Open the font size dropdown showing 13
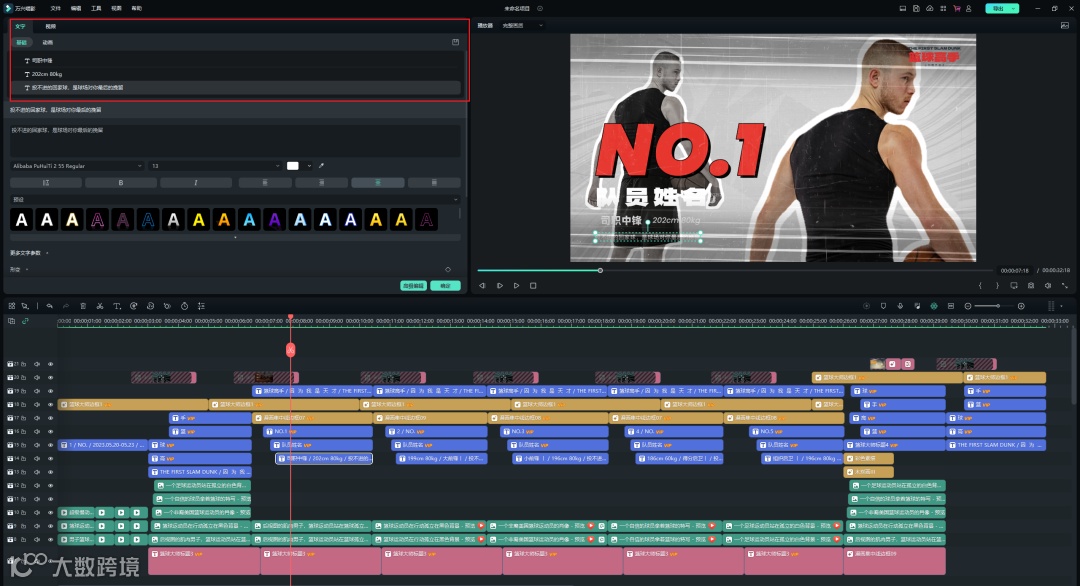 pos(216,166)
